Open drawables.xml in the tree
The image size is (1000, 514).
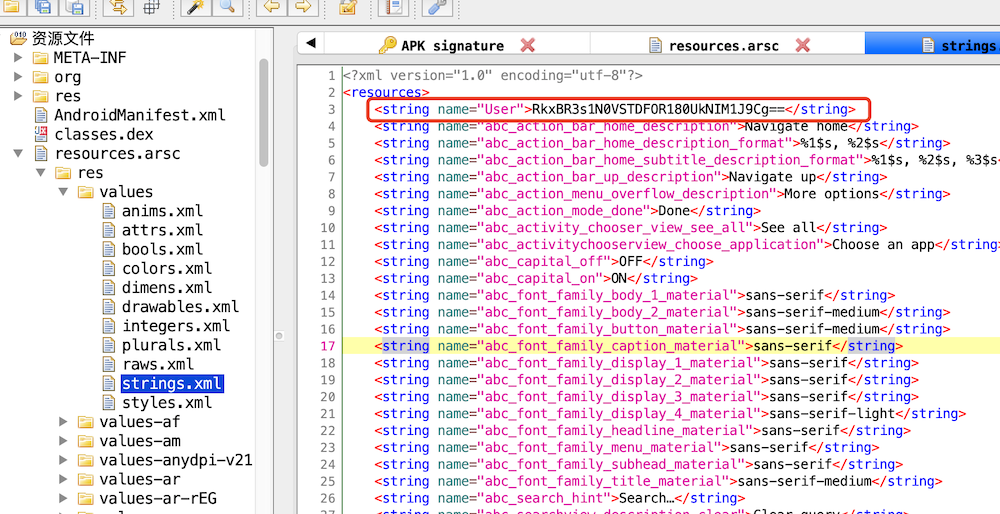(x=180, y=307)
